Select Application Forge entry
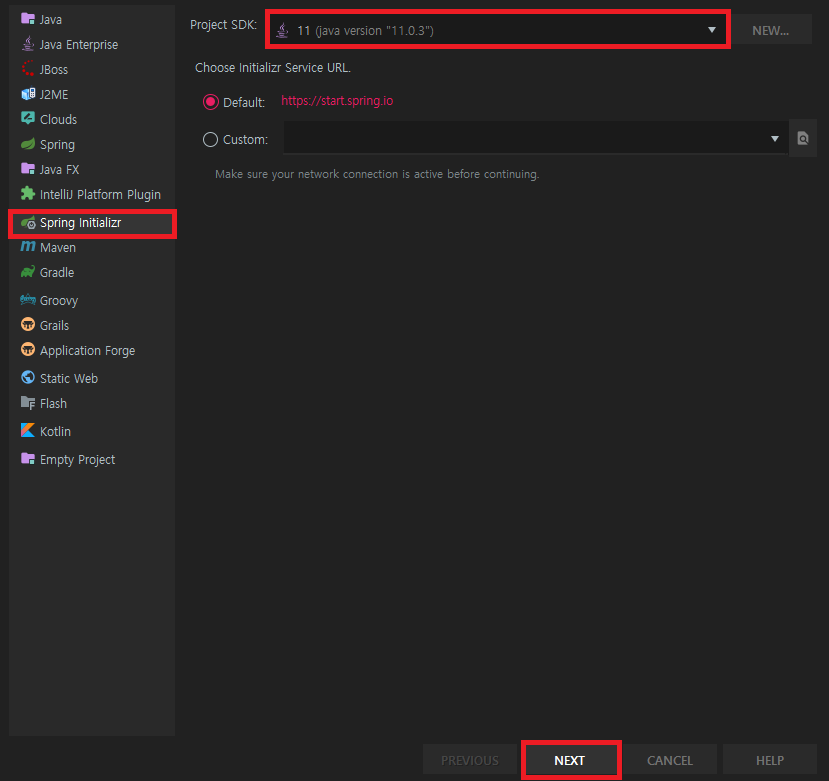Image resolution: width=829 pixels, height=781 pixels. coord(92,351)
